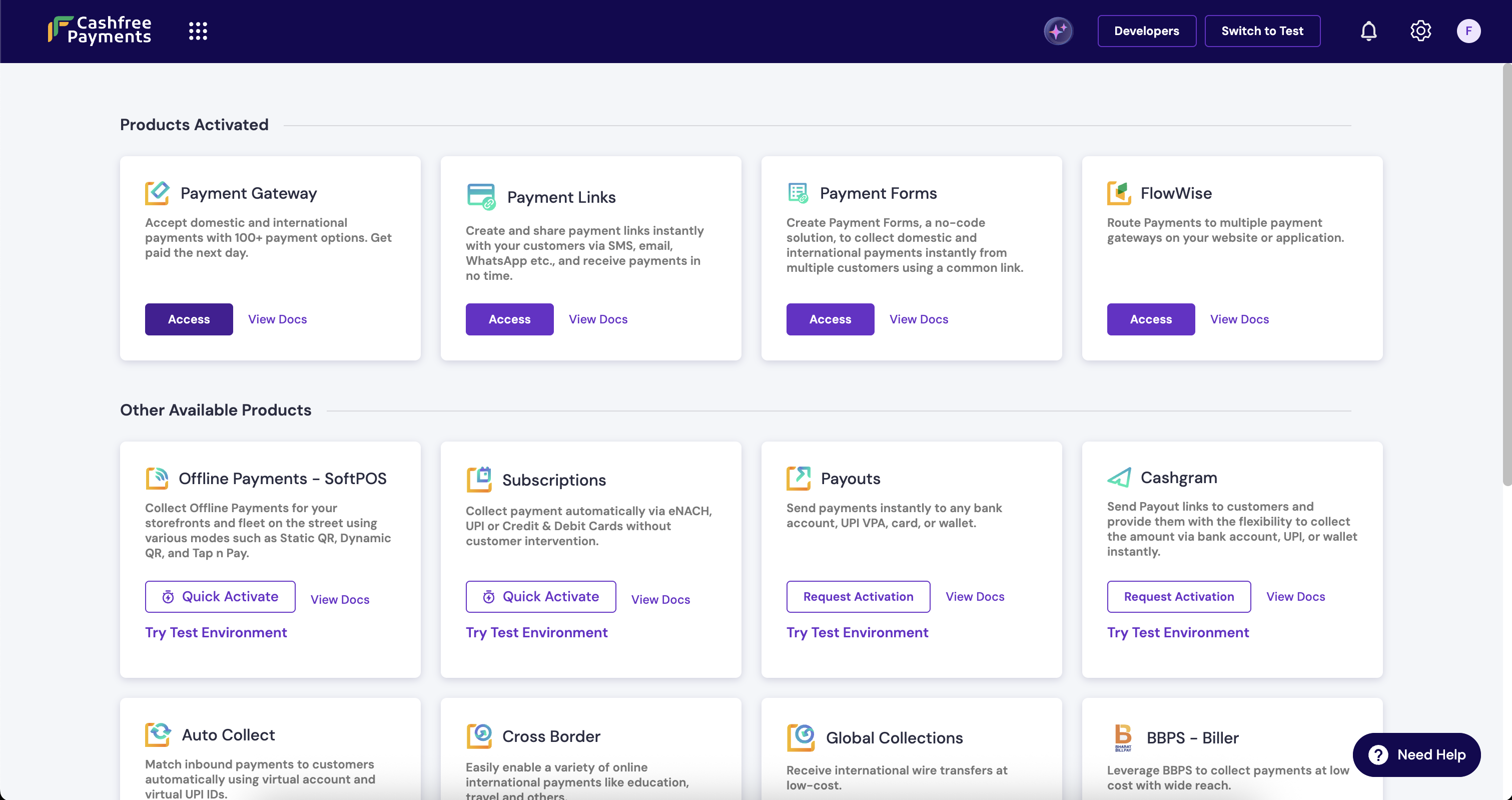
Task: Open the Developers menu
Action: pos(1146,31)
